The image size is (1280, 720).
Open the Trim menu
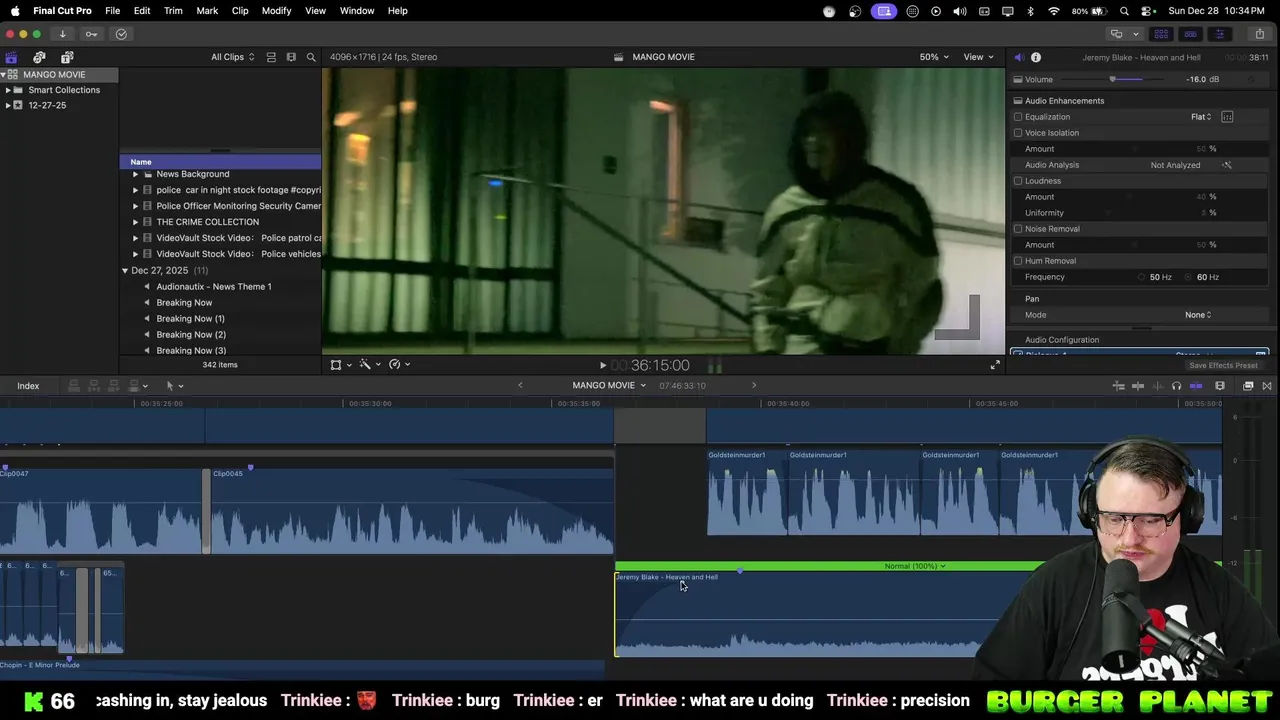[x=173, y=11]
